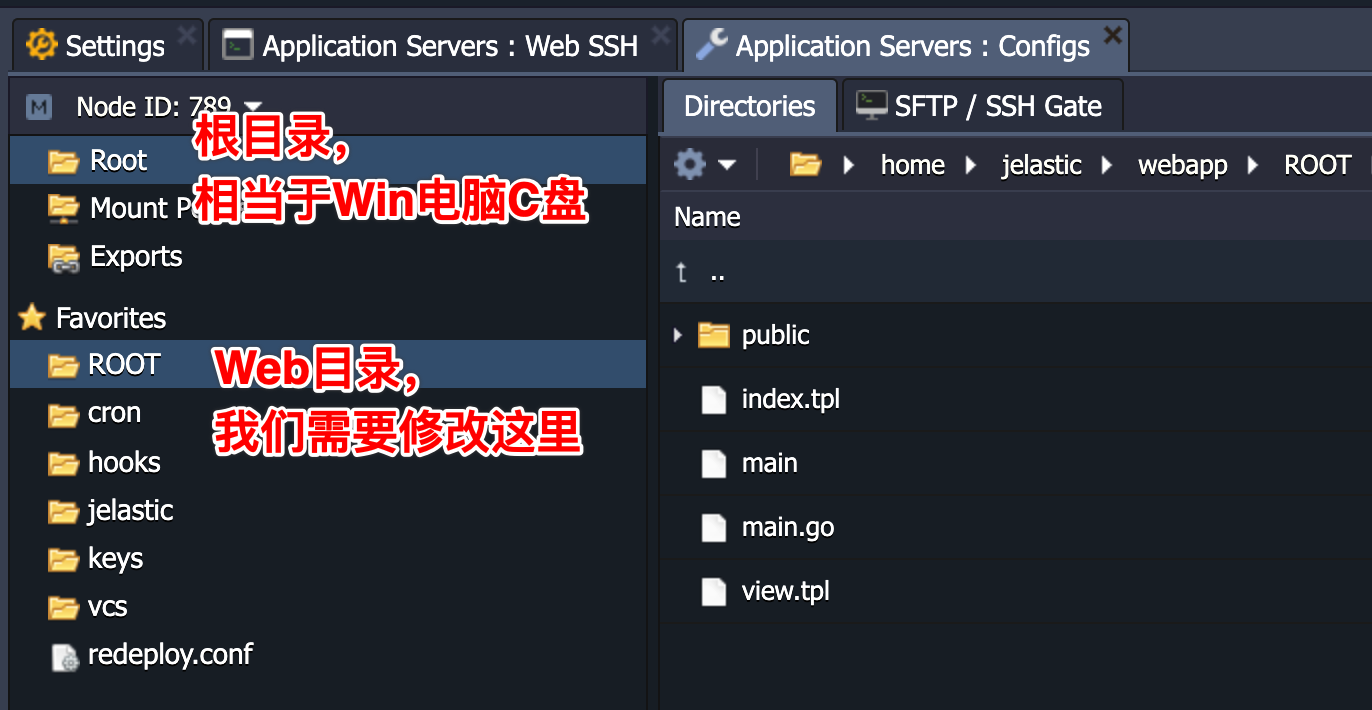Click the public folder icon in the file list

pos(713,335)
